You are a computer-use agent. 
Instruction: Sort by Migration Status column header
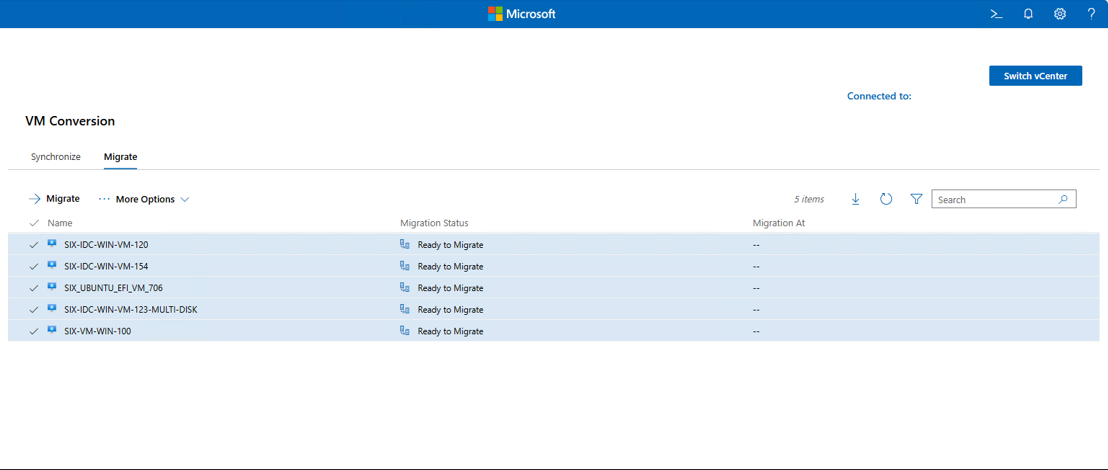pyautogui.click(x=434, y=223)
